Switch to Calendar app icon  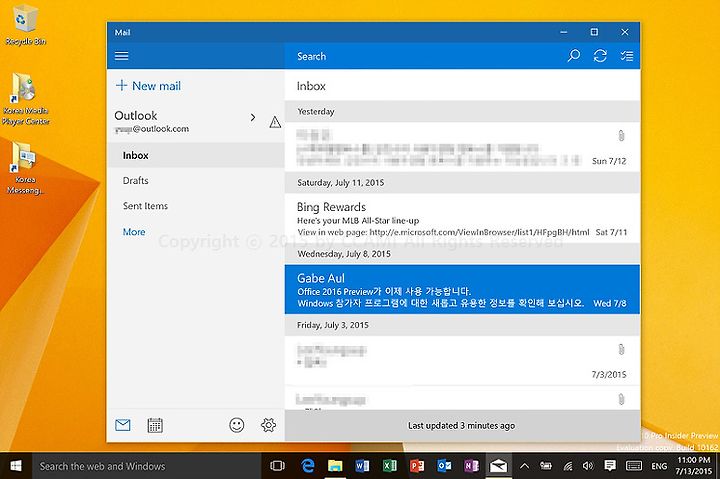coord(155,425)
